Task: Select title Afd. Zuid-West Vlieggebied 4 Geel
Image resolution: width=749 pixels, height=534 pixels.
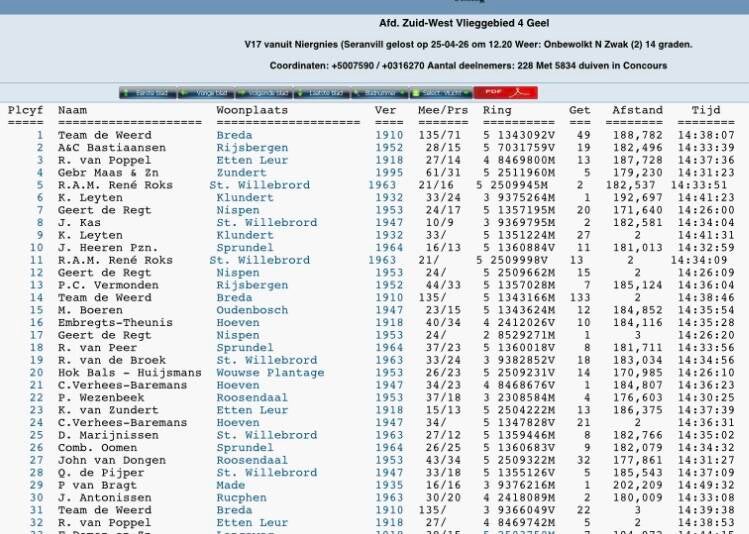Action: pos(464,23)
